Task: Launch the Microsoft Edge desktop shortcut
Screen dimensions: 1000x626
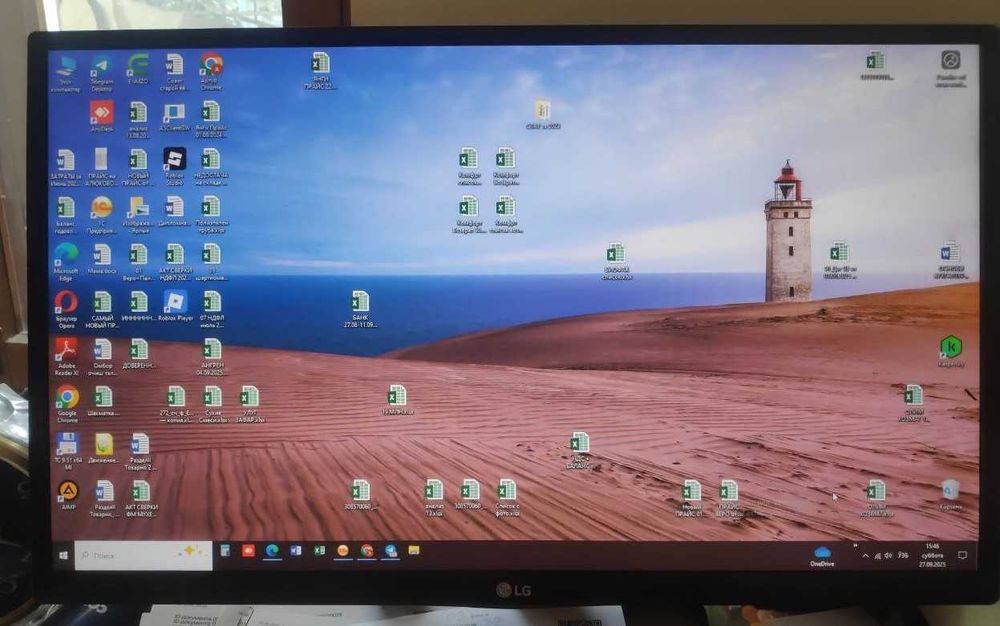Action: [66, 261]
